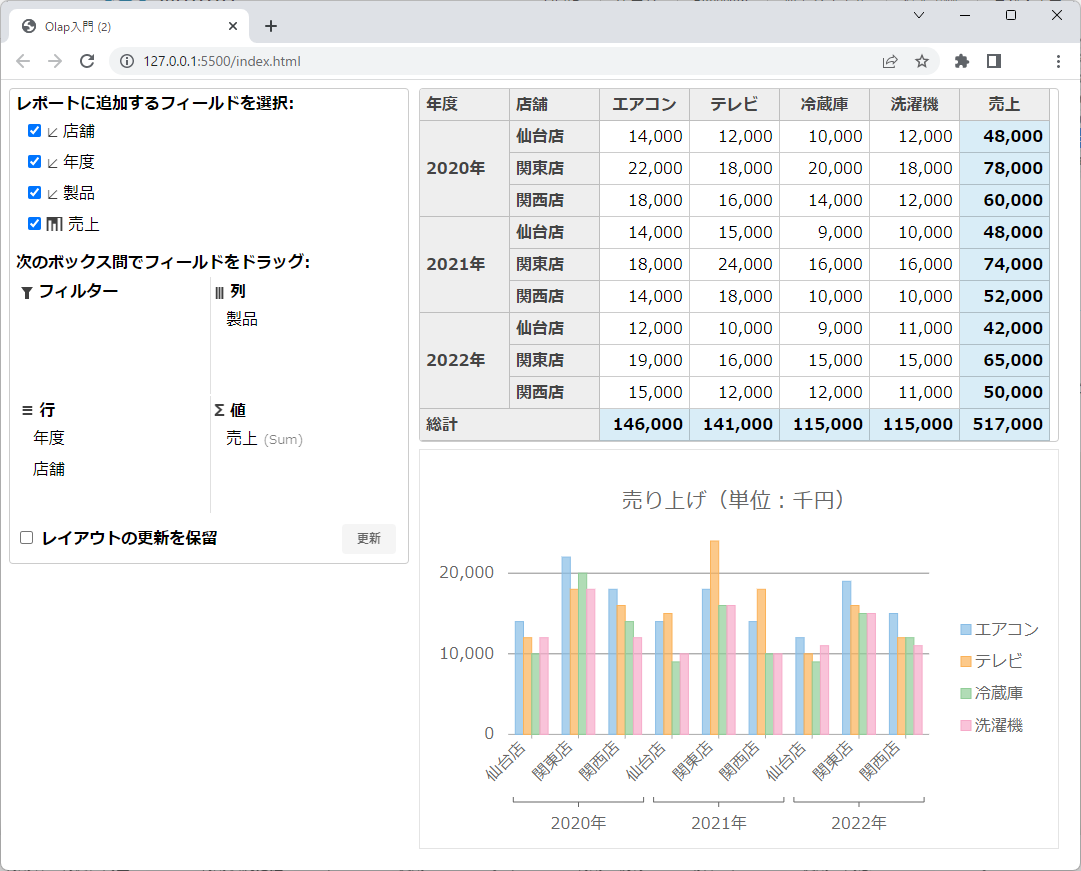Select 店舗 in the 行 box

click(x=49, y=470)
